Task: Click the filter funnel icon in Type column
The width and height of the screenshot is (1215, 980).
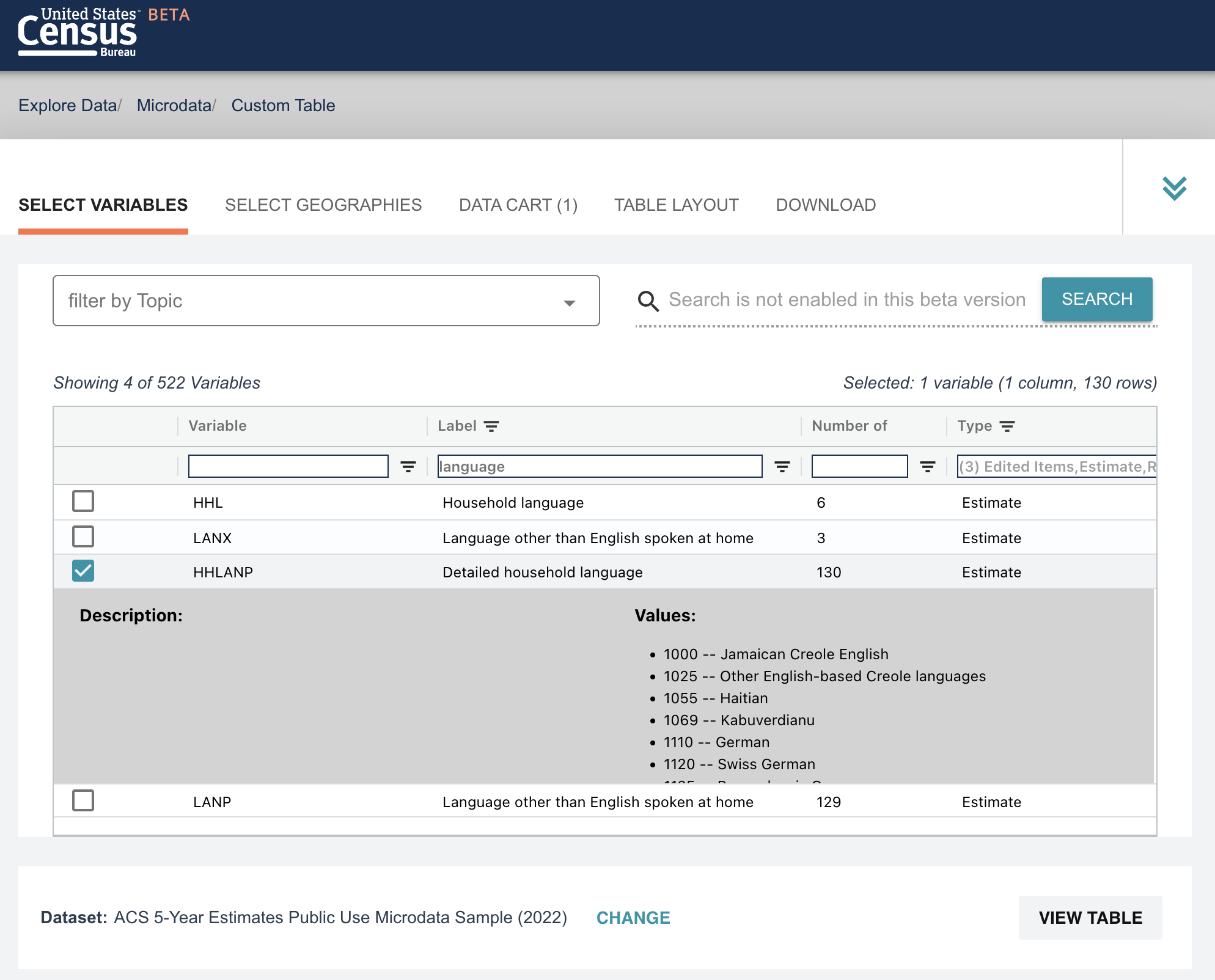Action: [1007, 426]
